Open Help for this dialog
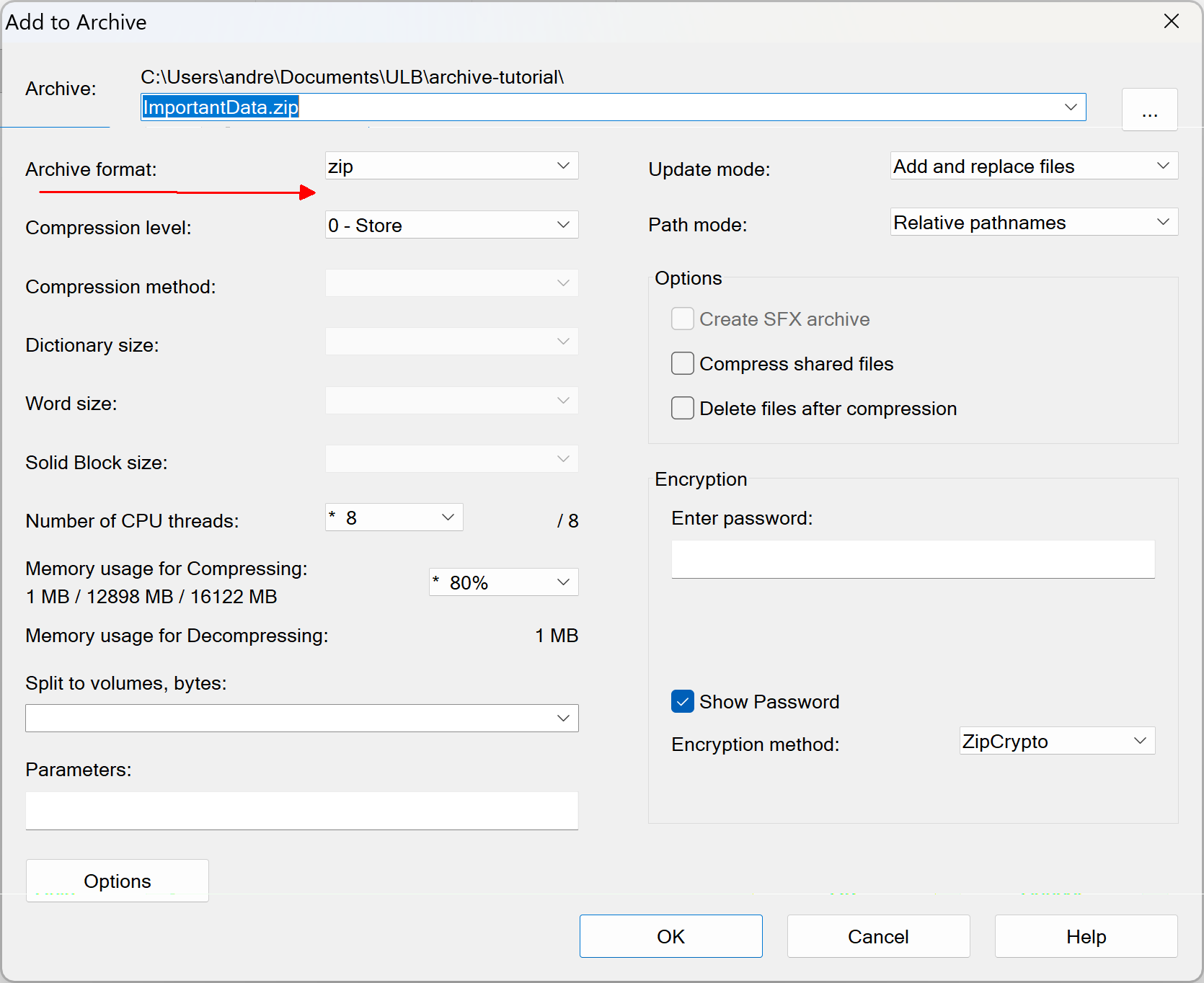 pos(1086,936)
